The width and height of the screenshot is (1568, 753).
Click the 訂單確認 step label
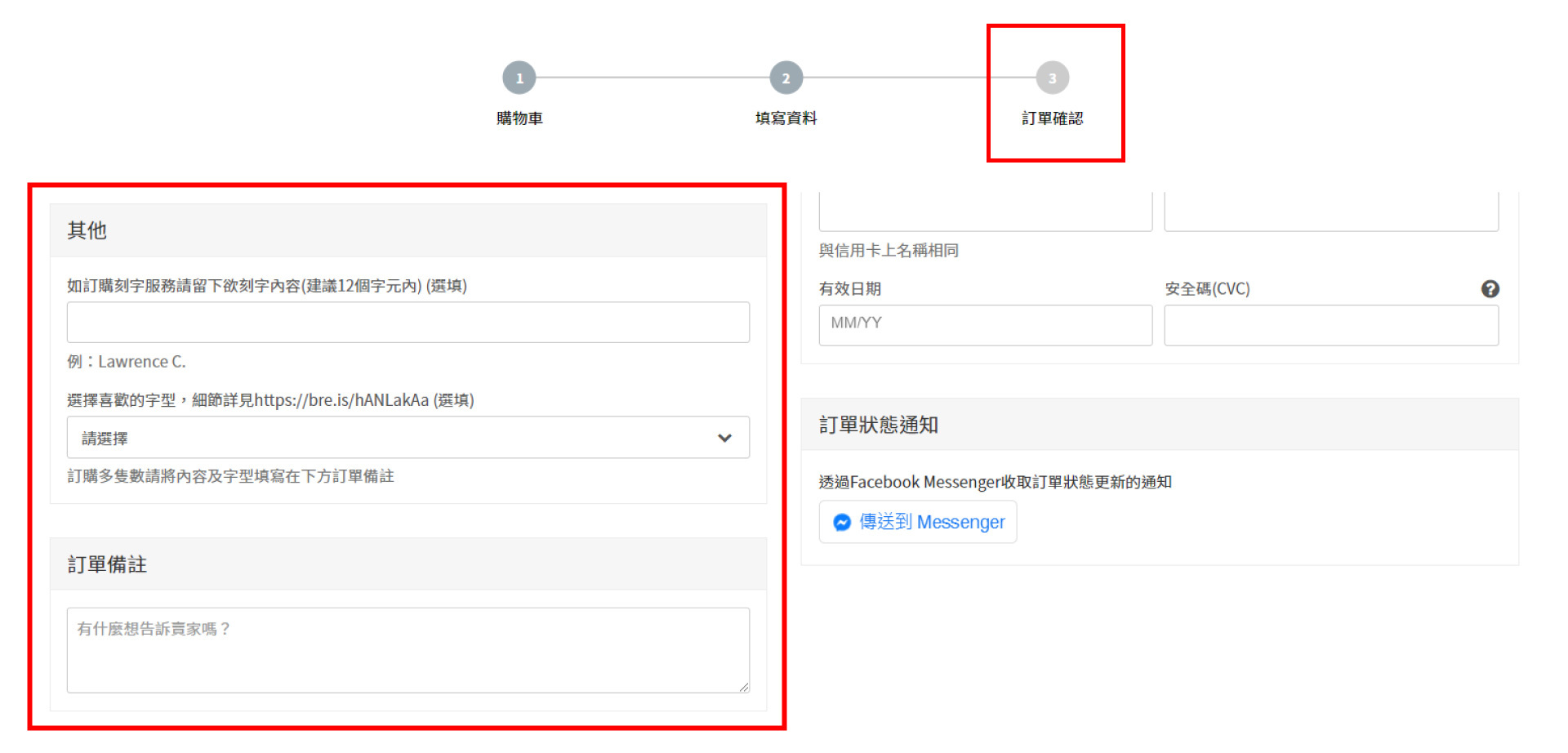(1053, 118)
